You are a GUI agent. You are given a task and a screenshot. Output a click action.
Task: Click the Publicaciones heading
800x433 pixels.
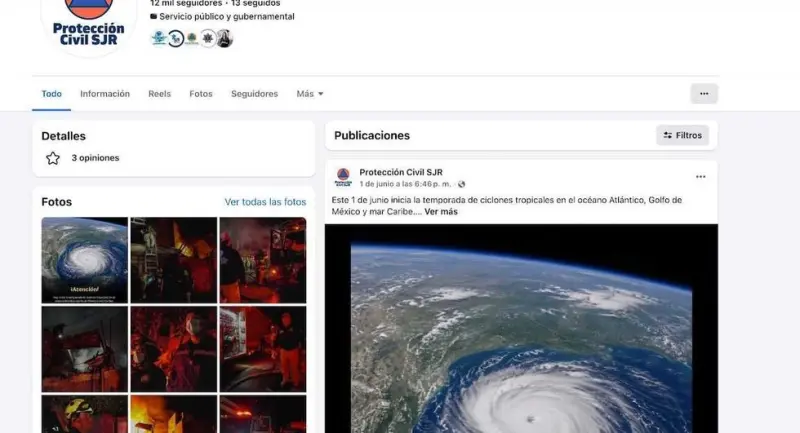(x=372, y=136)
